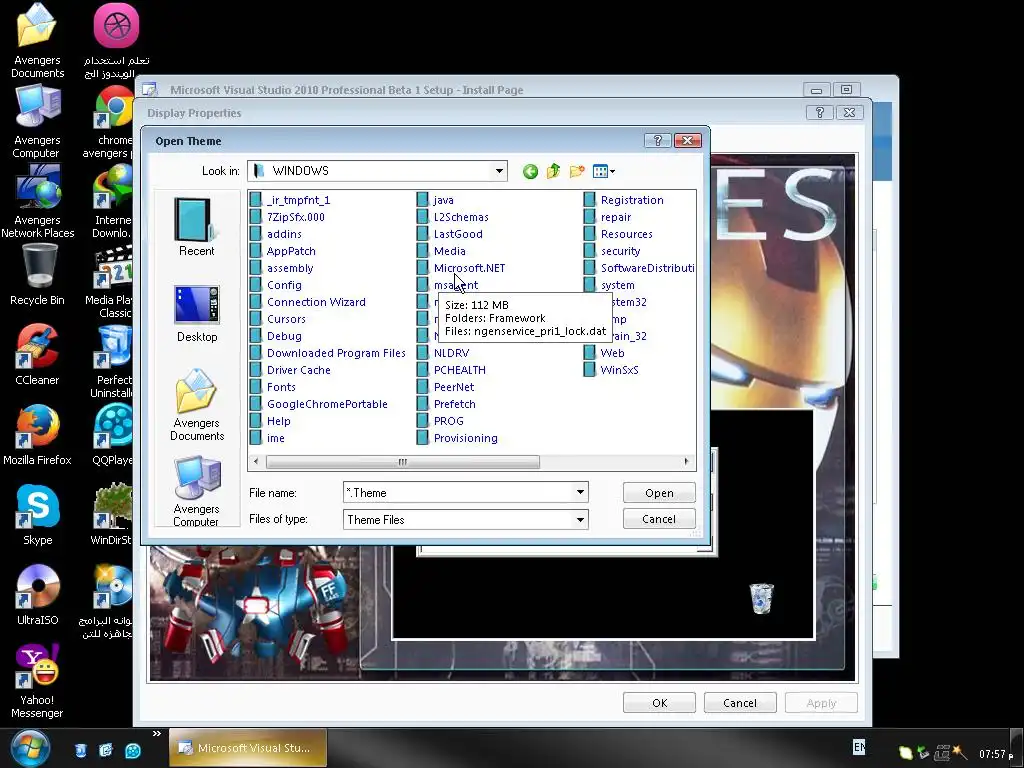This screenshot has width=1024, height=768.
Task: Select Recent in places bar
Action: (196, 227)
